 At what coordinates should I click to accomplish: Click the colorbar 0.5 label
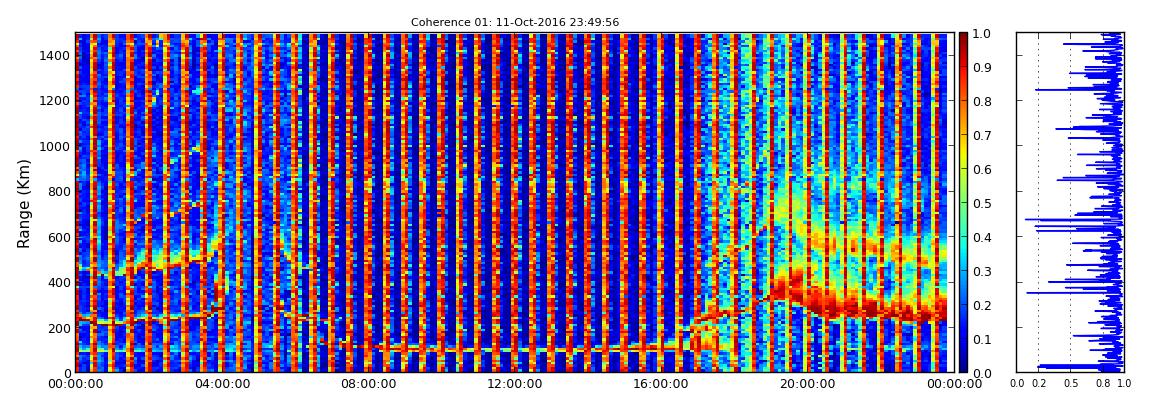[x=981, y=203]
